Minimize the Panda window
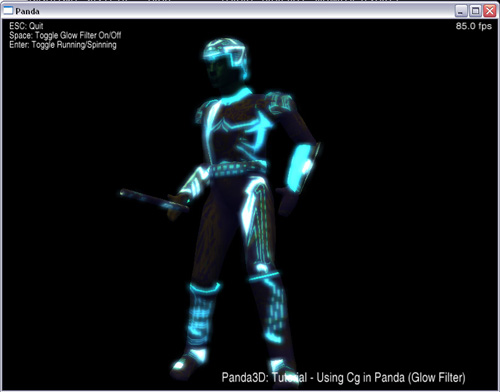 click(x=461, y=11)
